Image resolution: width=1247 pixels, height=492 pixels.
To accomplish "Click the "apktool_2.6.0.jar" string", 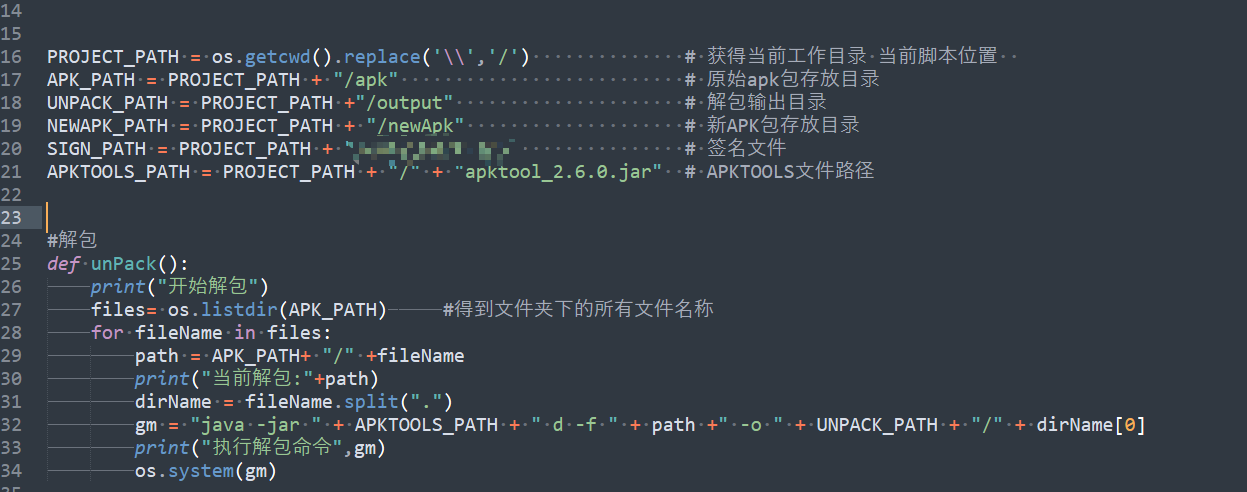I will click(x=558, y=171).
